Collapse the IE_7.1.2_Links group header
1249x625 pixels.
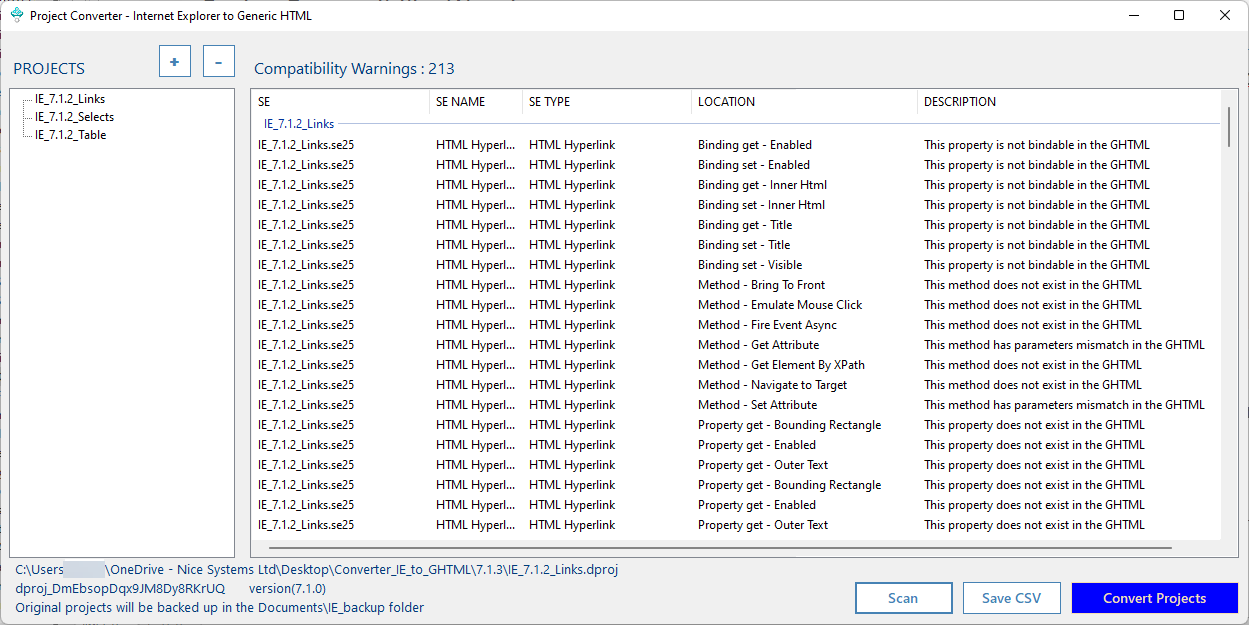point(299,124)
